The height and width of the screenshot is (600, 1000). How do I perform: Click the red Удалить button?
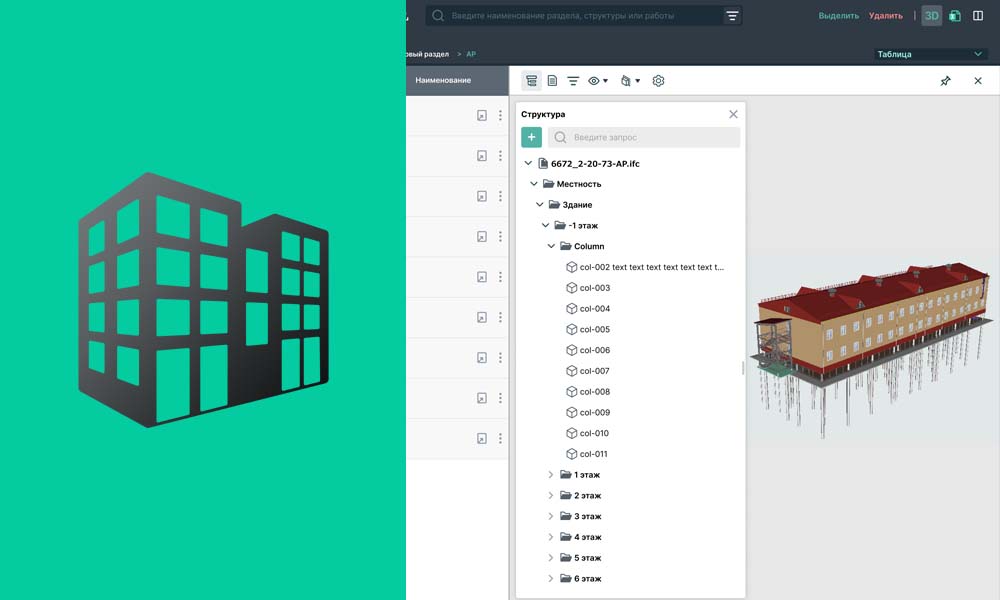click(885, 16)
